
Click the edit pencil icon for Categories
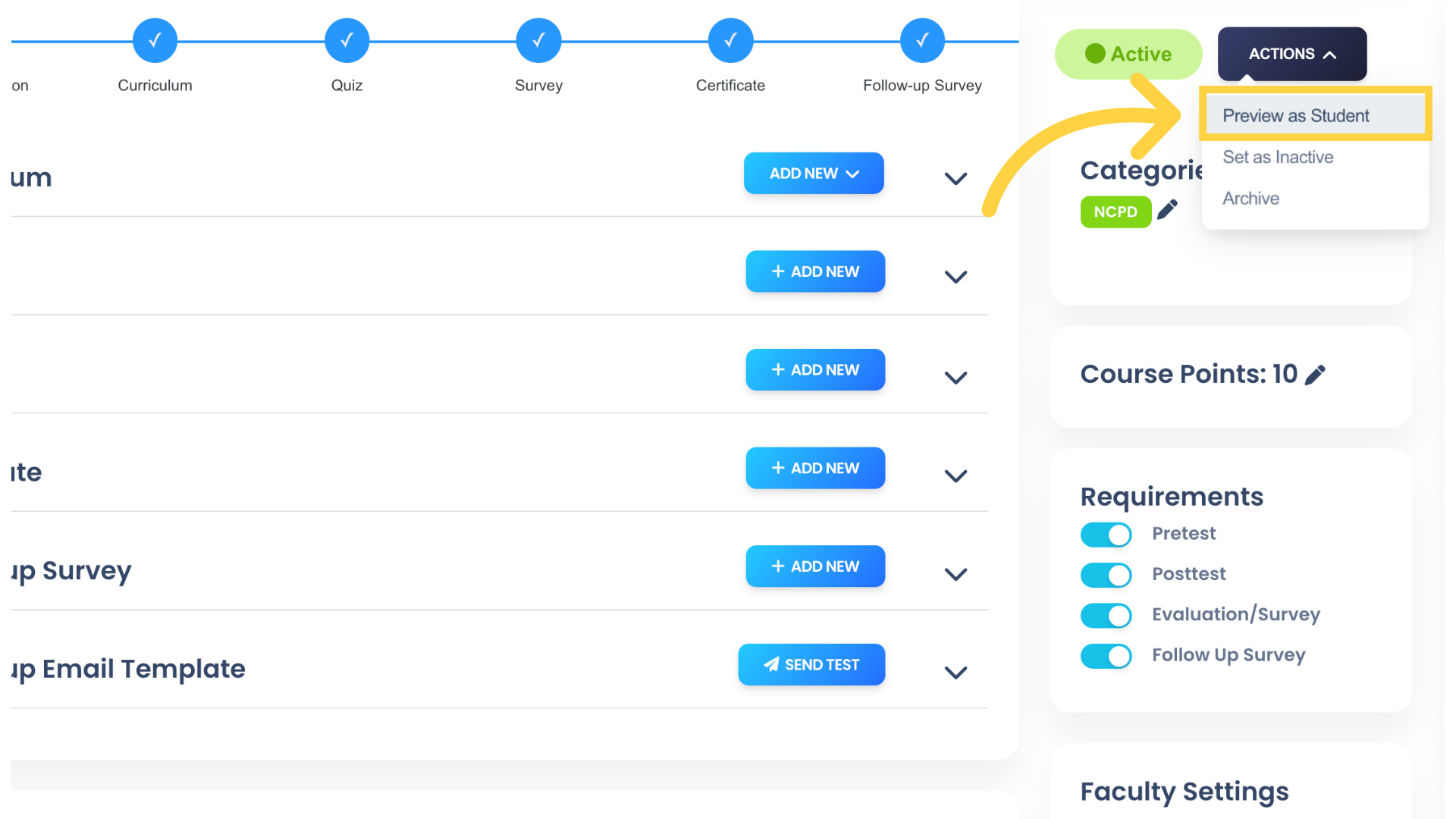1167,210
